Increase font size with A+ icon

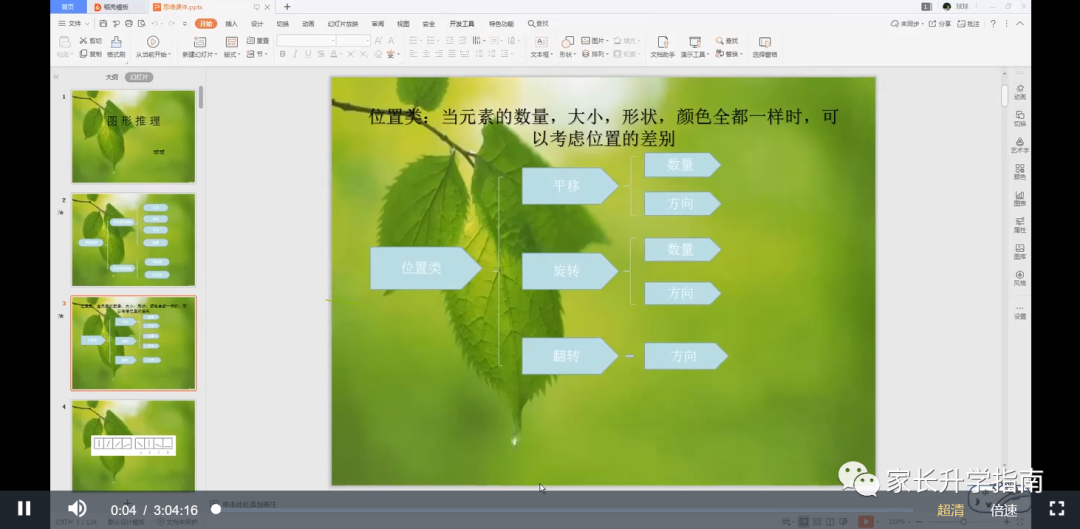tap(379, 41)
